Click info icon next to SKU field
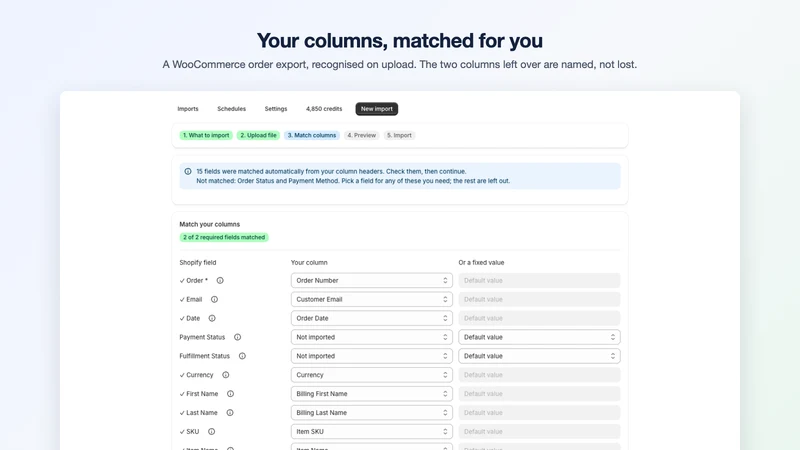Screen dimensions: 800x450 pyautogui.click(x=211, y=432)
